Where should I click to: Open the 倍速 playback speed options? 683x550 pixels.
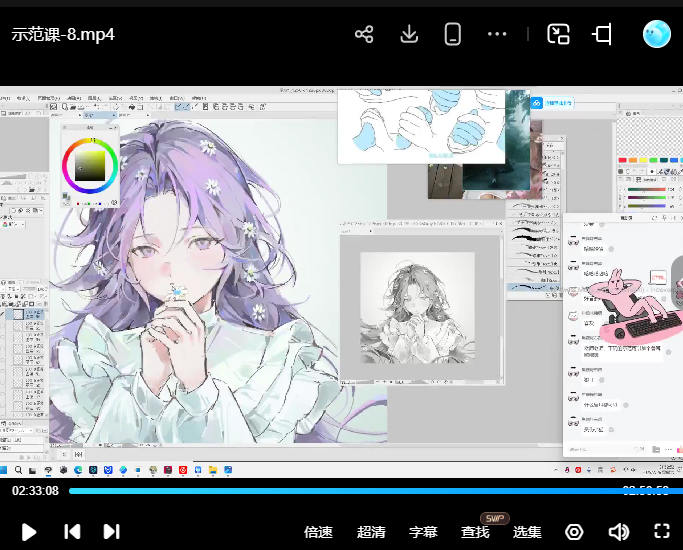[x=318, y=532]
